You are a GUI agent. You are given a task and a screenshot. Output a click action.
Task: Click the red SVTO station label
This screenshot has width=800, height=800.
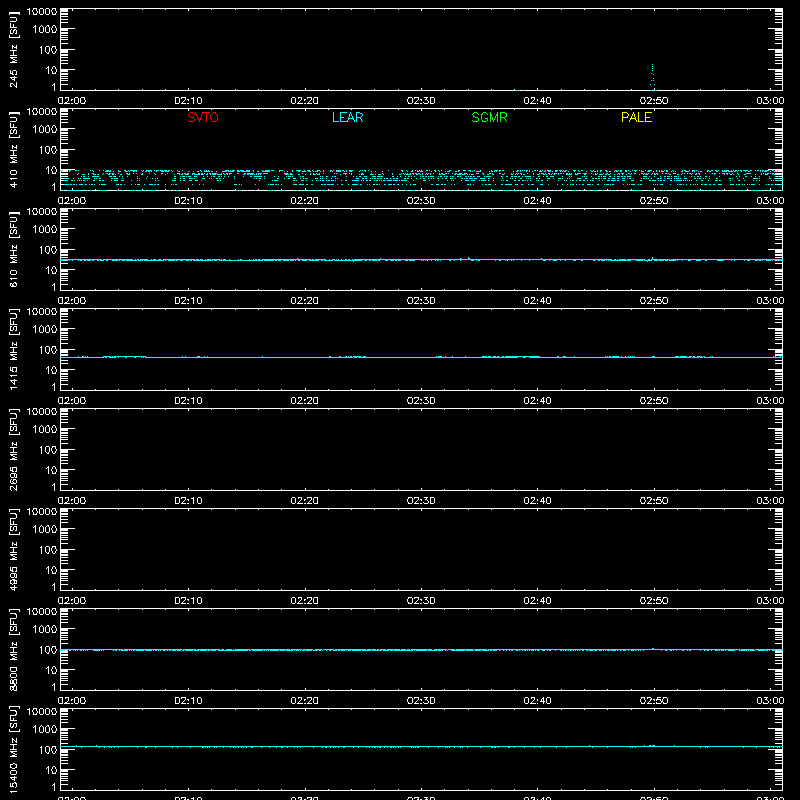pyautogui.click(x=203, y=117)
